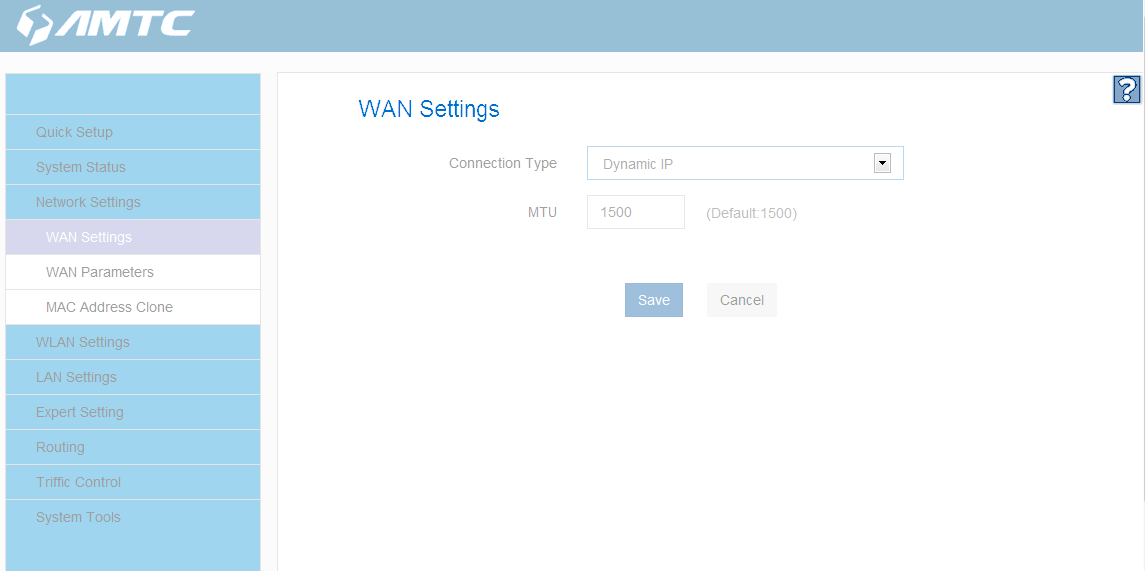Screen dimensions: 1145x571
Task: Open the WAN Parameters submenu item
Action: pyautogui.click(x=133, y=272)
